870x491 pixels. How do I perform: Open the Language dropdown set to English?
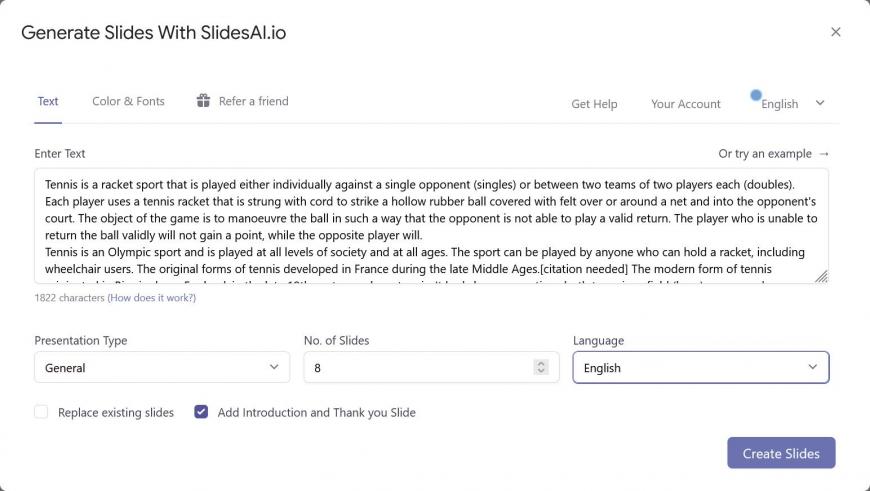coord(701,367)
